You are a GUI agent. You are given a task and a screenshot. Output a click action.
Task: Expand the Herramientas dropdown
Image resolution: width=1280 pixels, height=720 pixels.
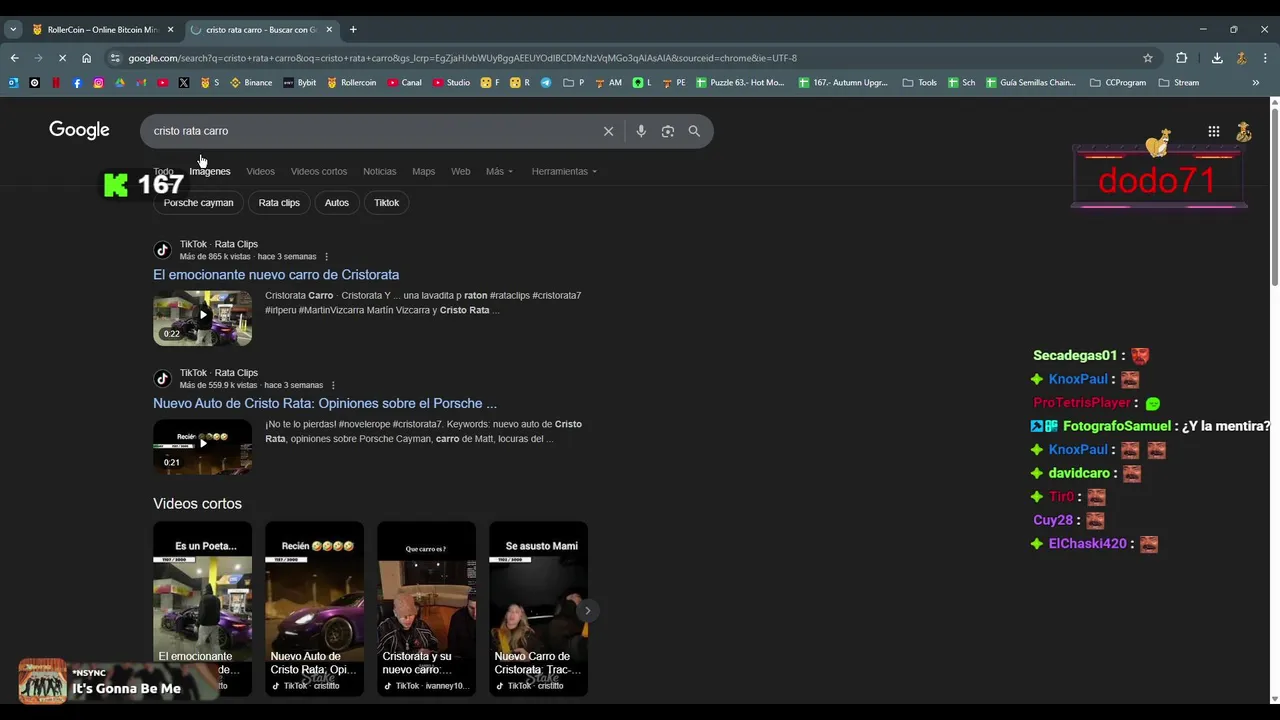click(564, 171)
